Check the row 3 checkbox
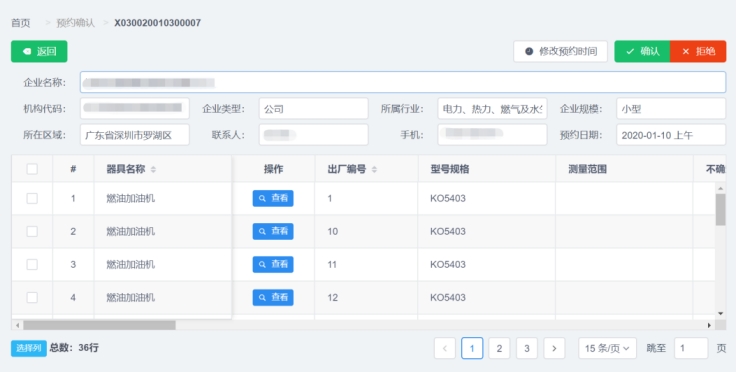The height and width of the screenshot is (372, 737). [32, 264]
